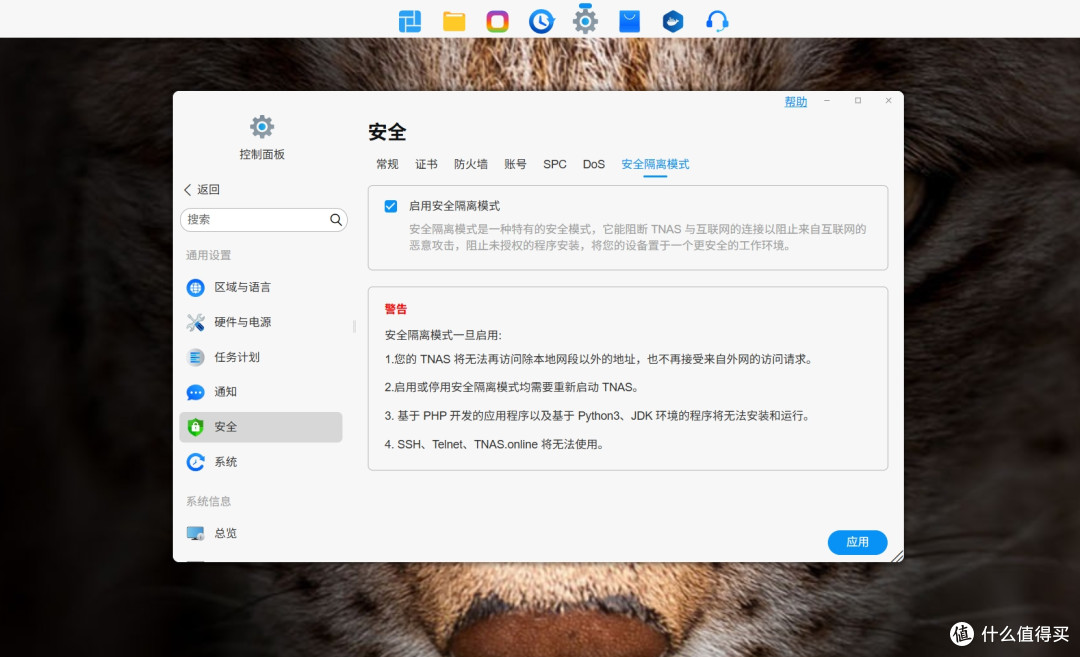Switch to the 常规 tab

(387, 164)
